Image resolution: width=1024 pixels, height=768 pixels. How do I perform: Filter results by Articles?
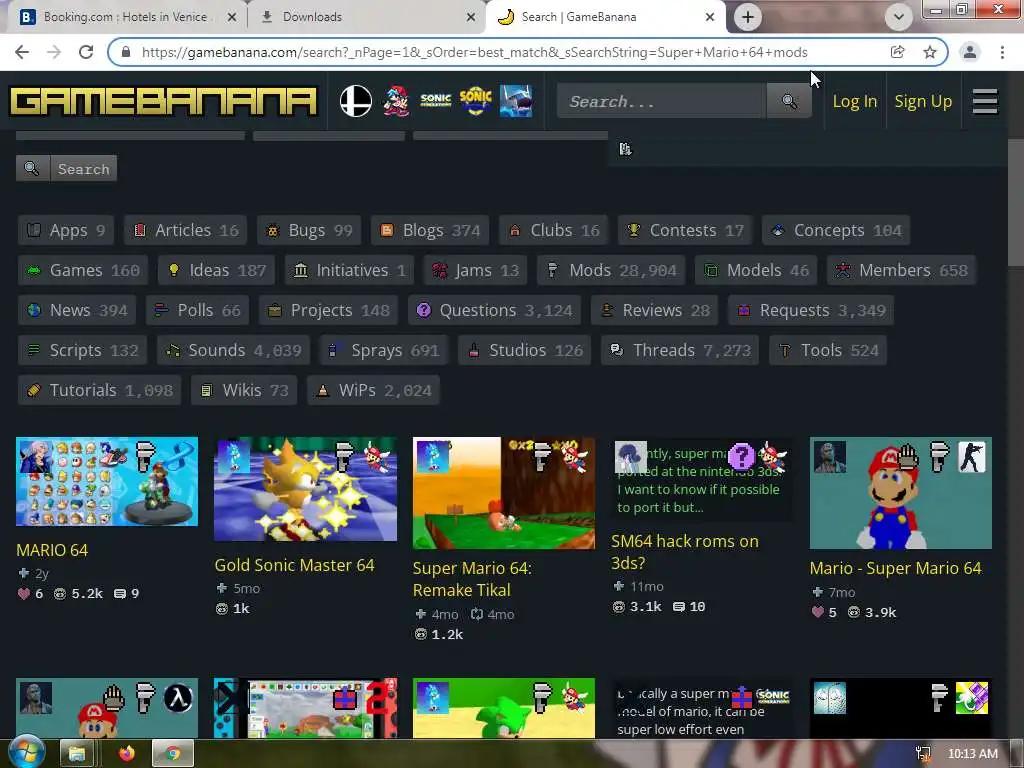[x=185, y=230]
